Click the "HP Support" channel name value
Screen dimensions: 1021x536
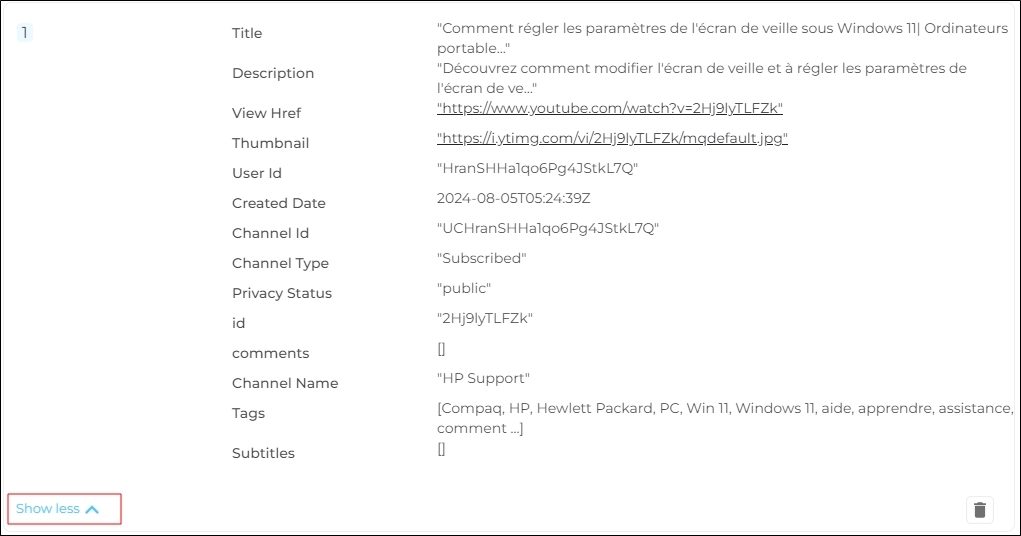(483, 378)
